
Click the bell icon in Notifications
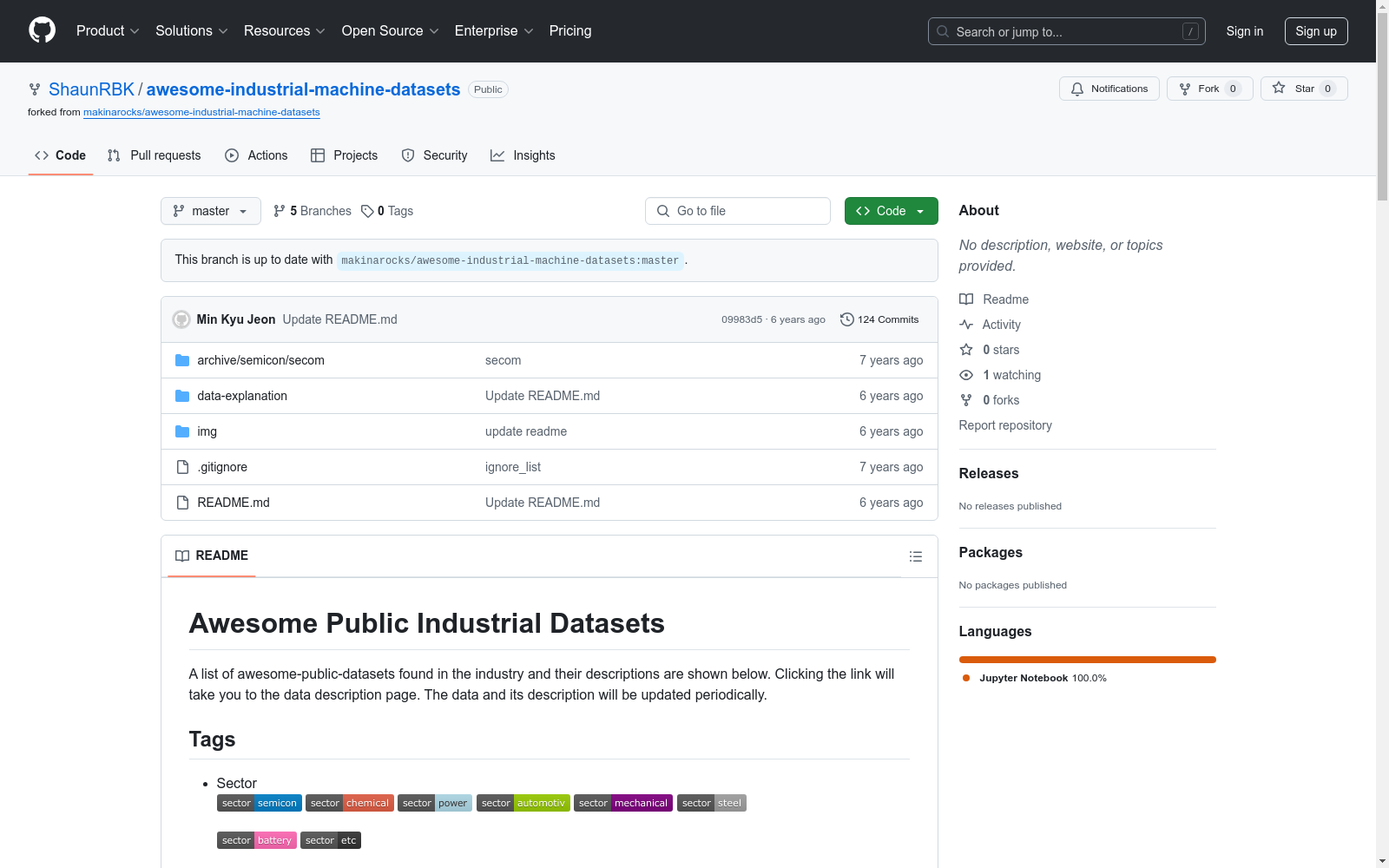1077,89
